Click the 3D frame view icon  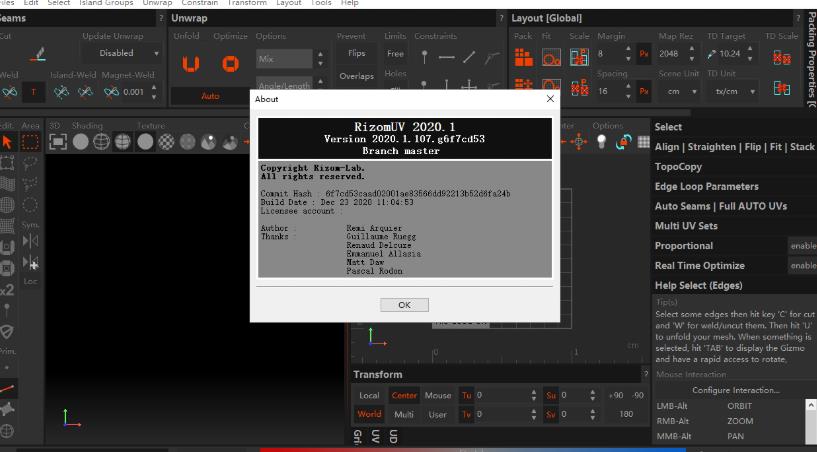click(58, 142)
